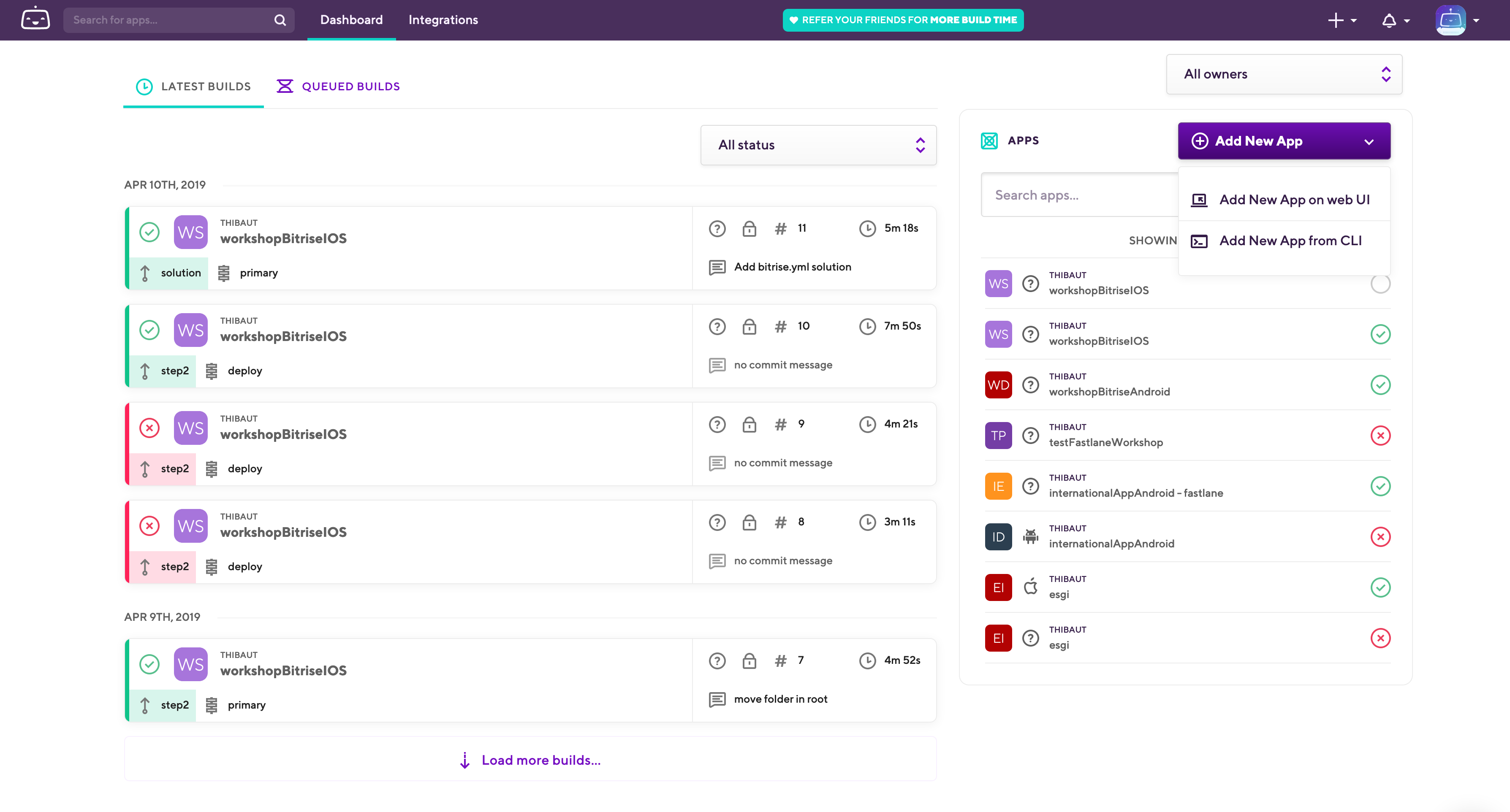Open the Integrations tab
This screenshot has width=1510, height=812.
(x=443, y=20)
